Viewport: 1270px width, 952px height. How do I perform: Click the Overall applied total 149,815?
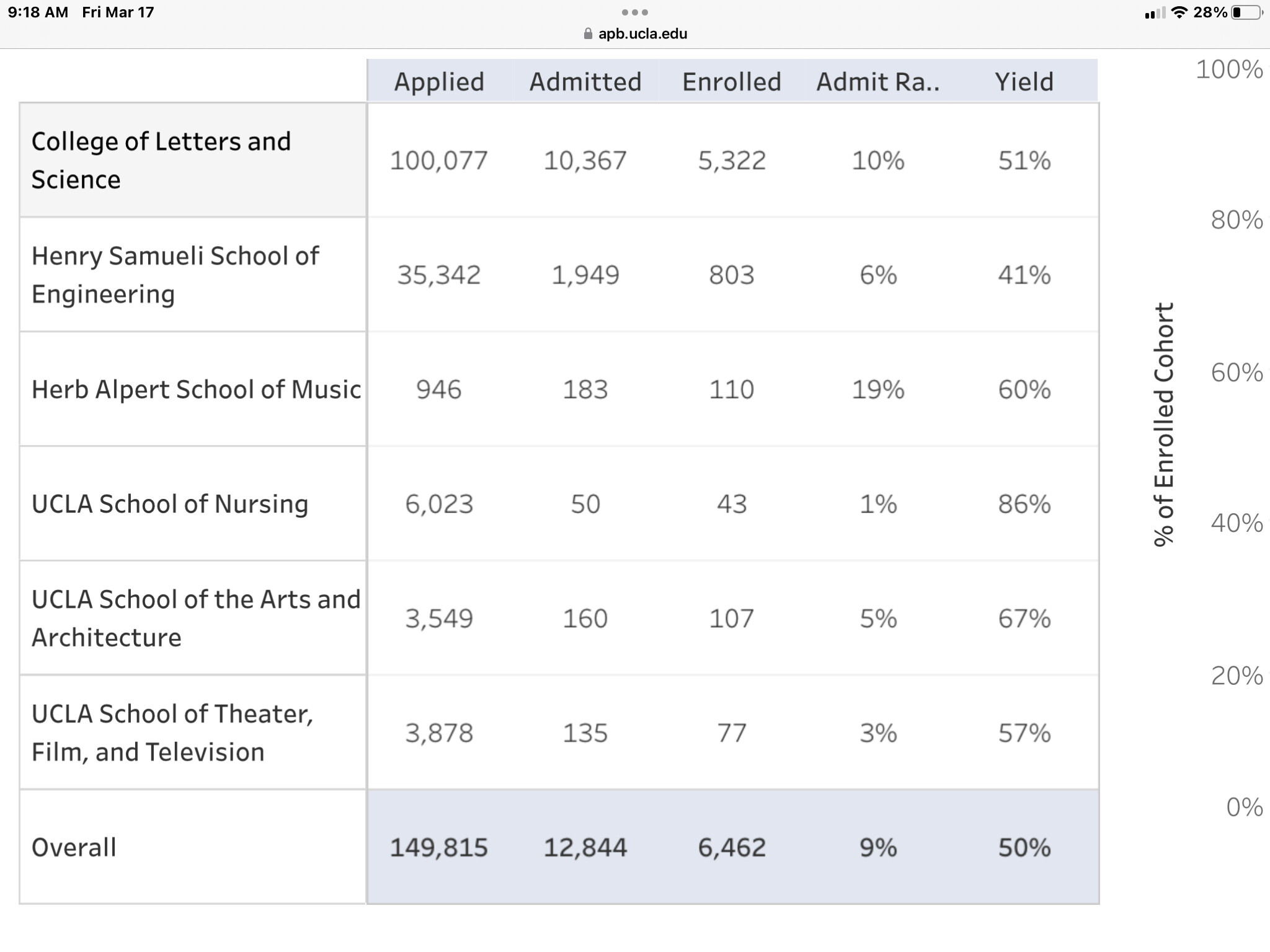(439, 847)
